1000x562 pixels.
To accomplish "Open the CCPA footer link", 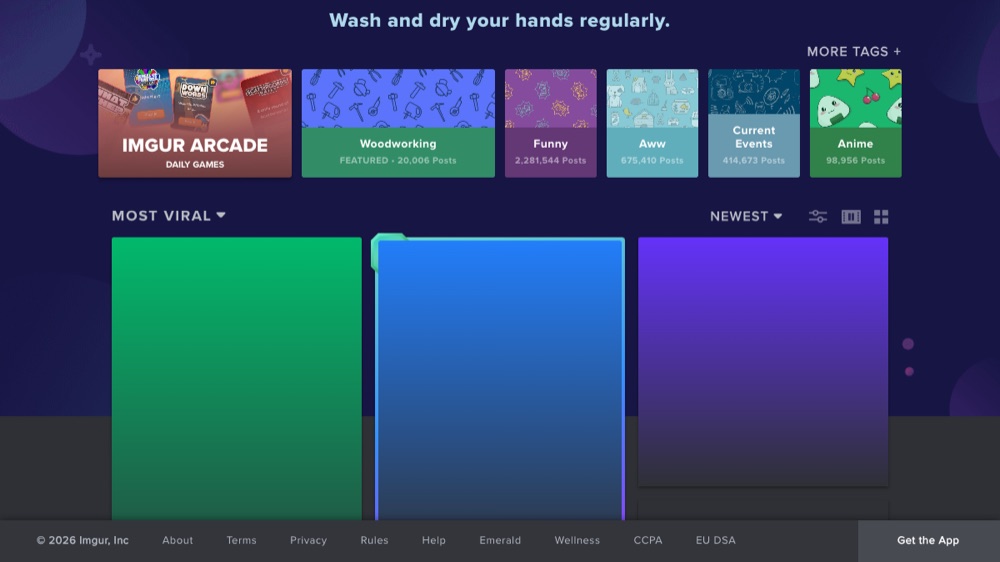I will tap(648, 540).
